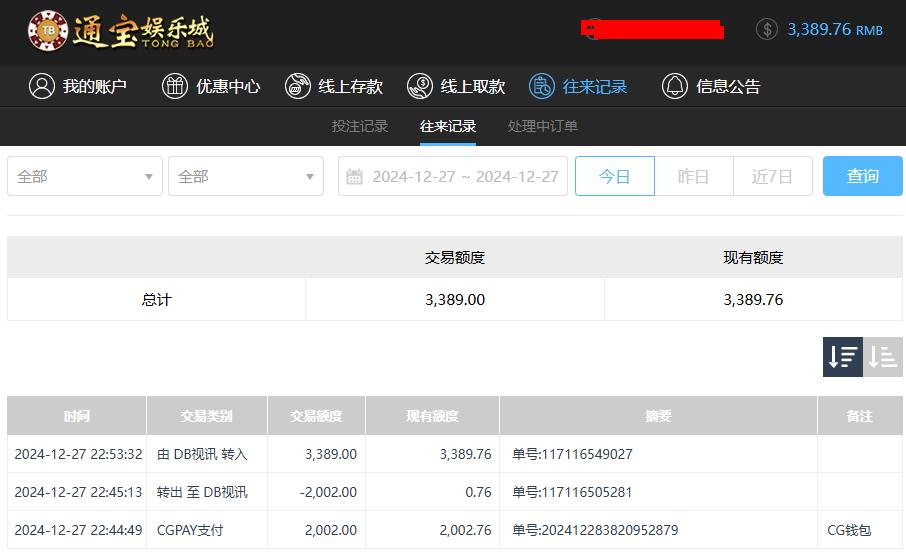
Task: Click time 2024-12-27 22:45:13
Action: (x=78, y=492)
